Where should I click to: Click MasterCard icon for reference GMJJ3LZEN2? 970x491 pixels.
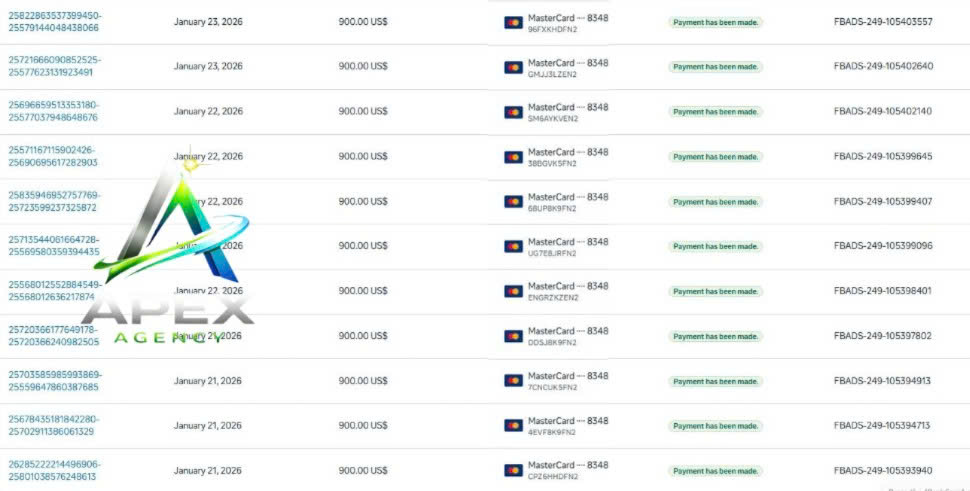513,67
